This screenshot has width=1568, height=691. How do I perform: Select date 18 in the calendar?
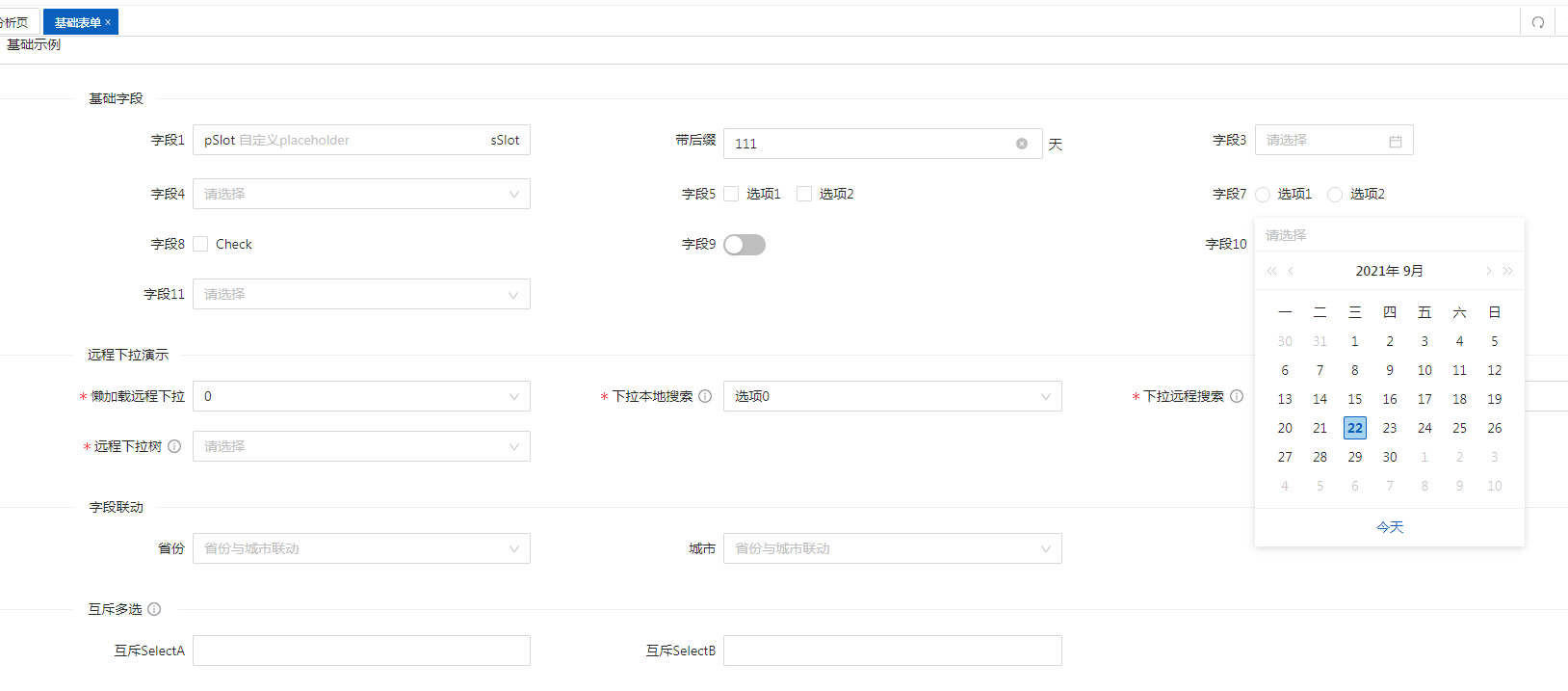coord(1460,399)
